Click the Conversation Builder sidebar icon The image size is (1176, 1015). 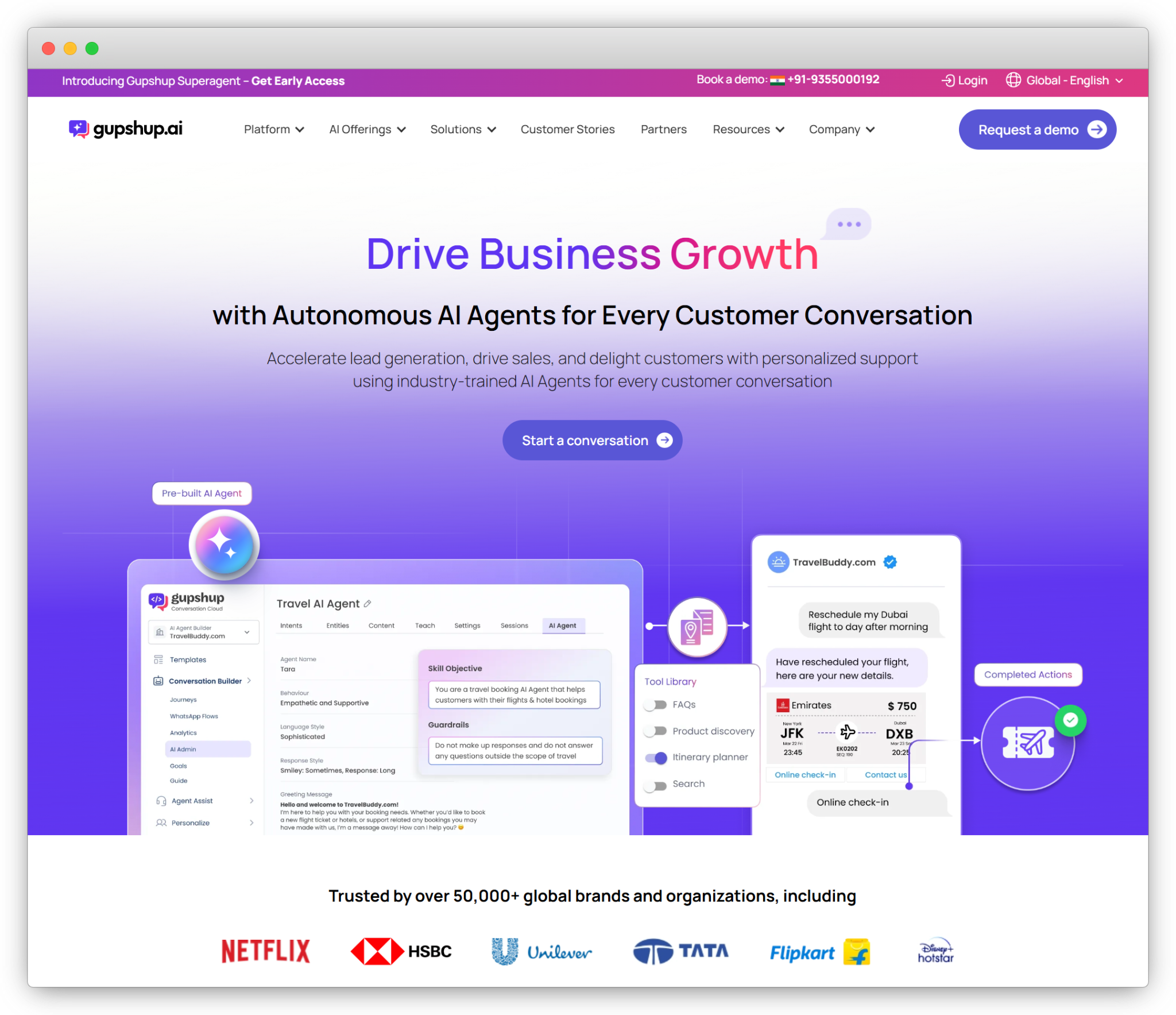(x=158, y=681)
